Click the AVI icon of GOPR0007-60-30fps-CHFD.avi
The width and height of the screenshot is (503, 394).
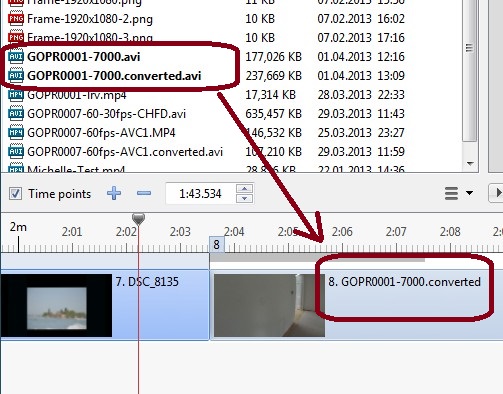click(x=16, y=114)
